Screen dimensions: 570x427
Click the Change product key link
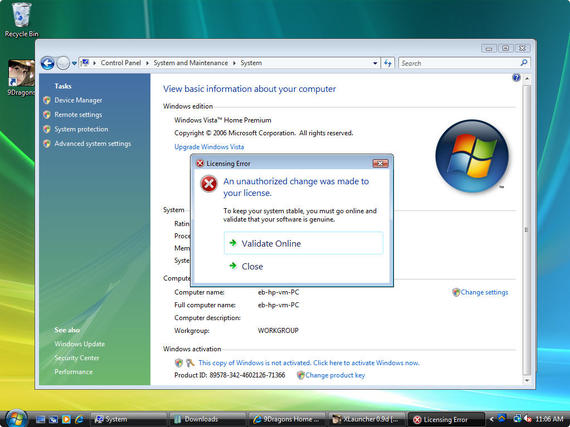[335, 375]
